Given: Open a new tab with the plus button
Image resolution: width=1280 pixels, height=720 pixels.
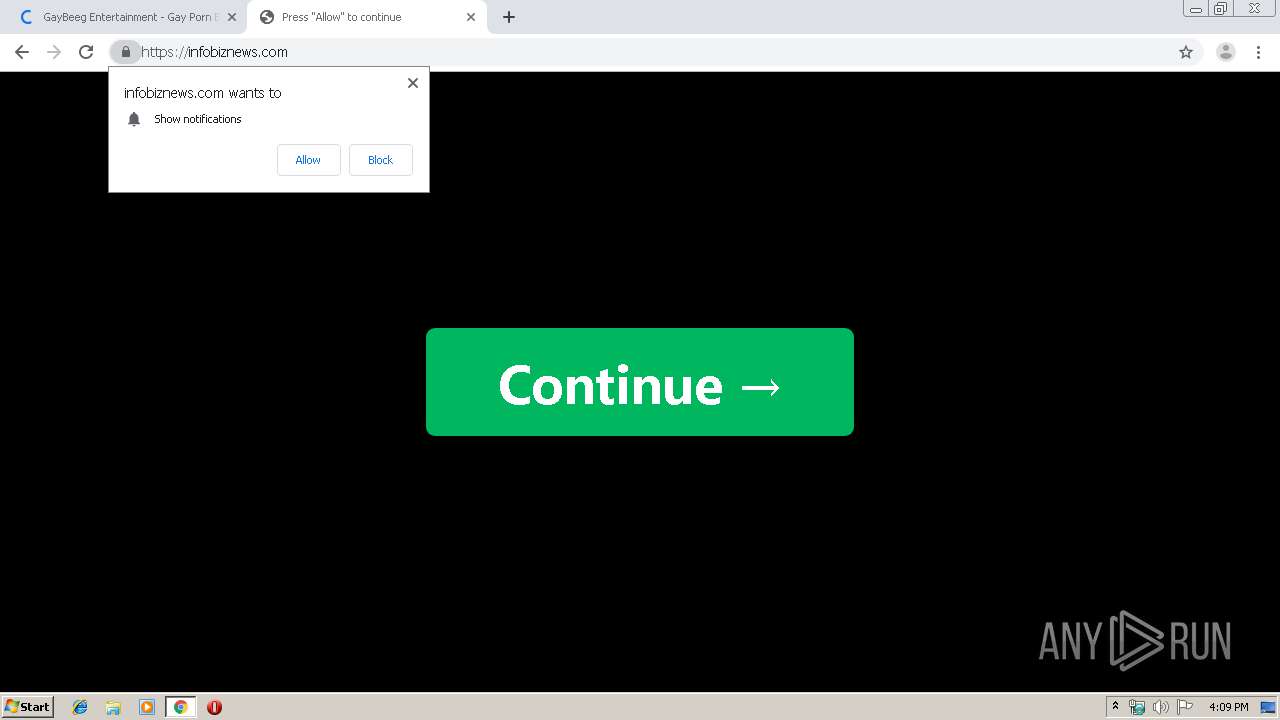Looking at the screenshot, I should tap(509, 17).
